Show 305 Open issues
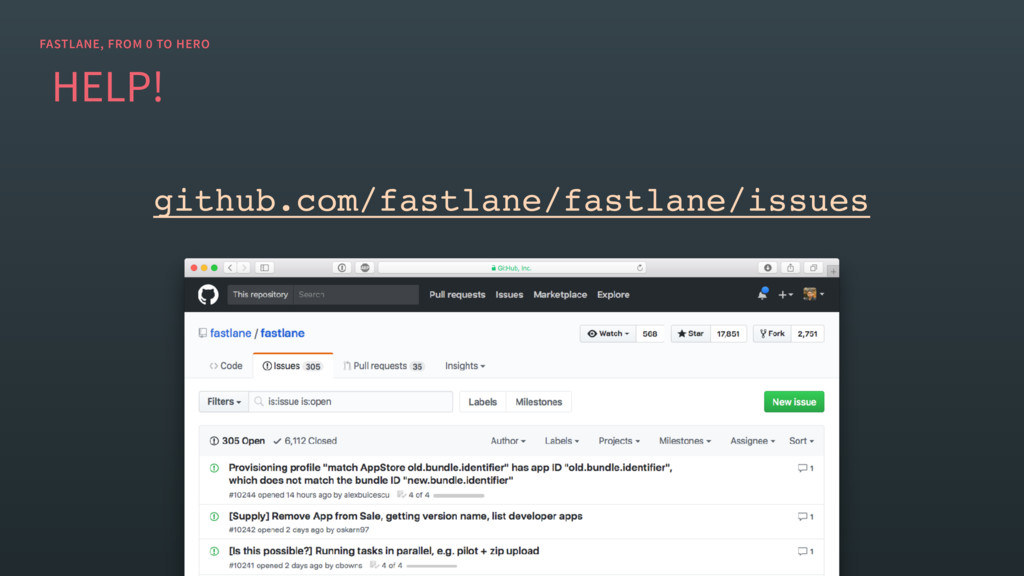This screenshot has width=1024, height=576. 237,441
